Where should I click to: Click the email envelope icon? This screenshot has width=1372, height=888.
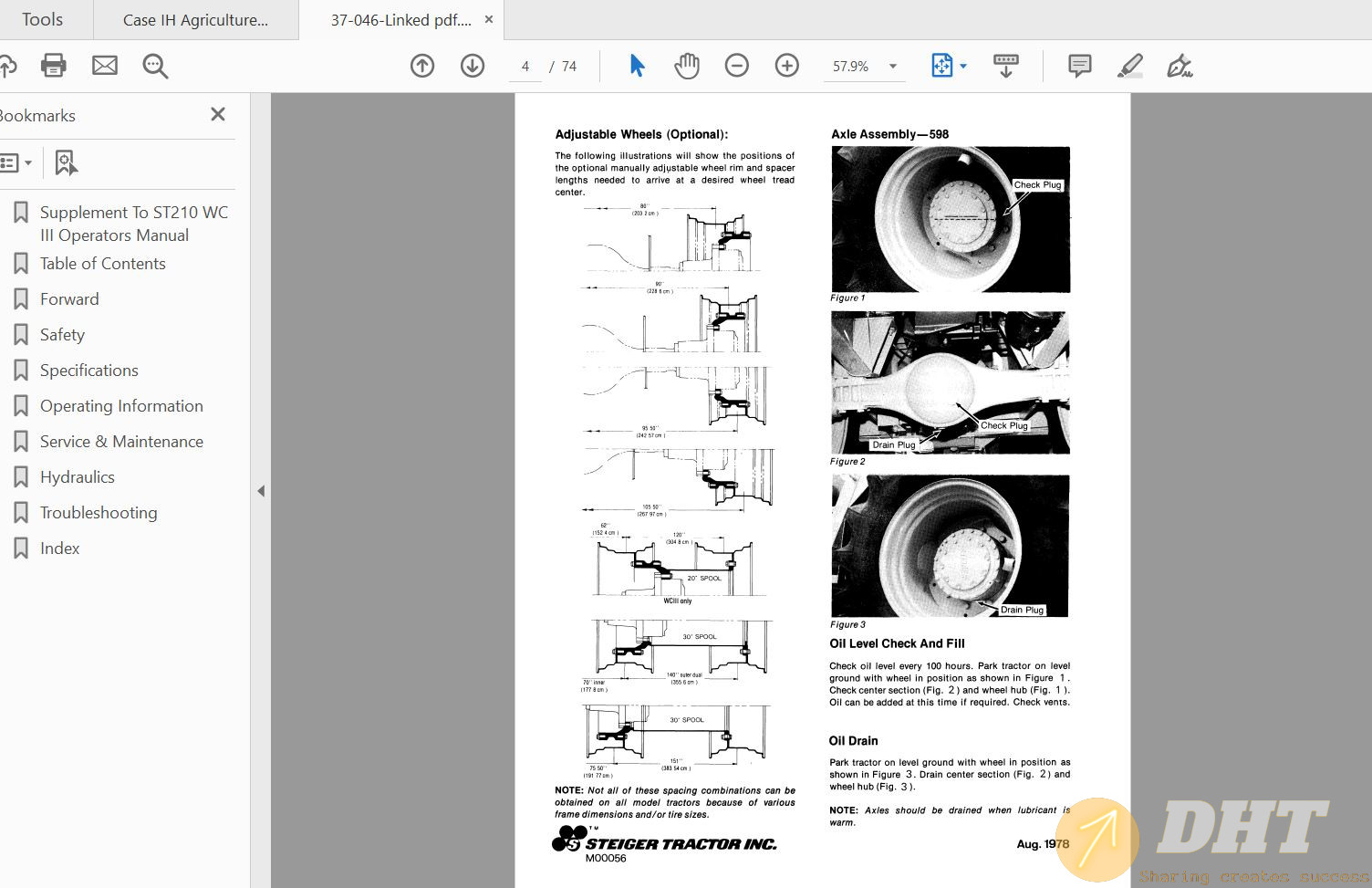pos(105,66)
